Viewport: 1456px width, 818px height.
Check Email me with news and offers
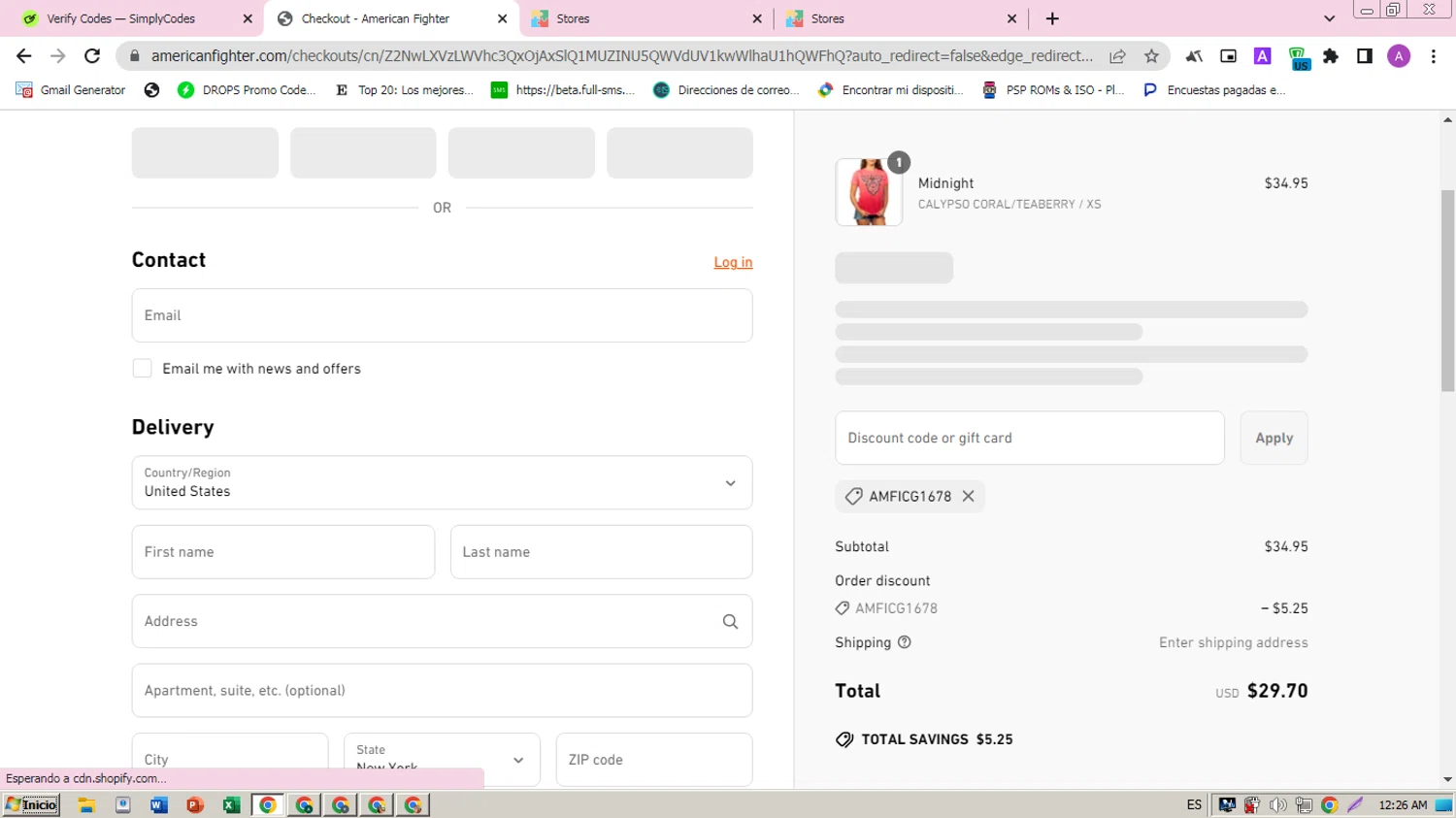pyautogui.click(x=142, y=369)
